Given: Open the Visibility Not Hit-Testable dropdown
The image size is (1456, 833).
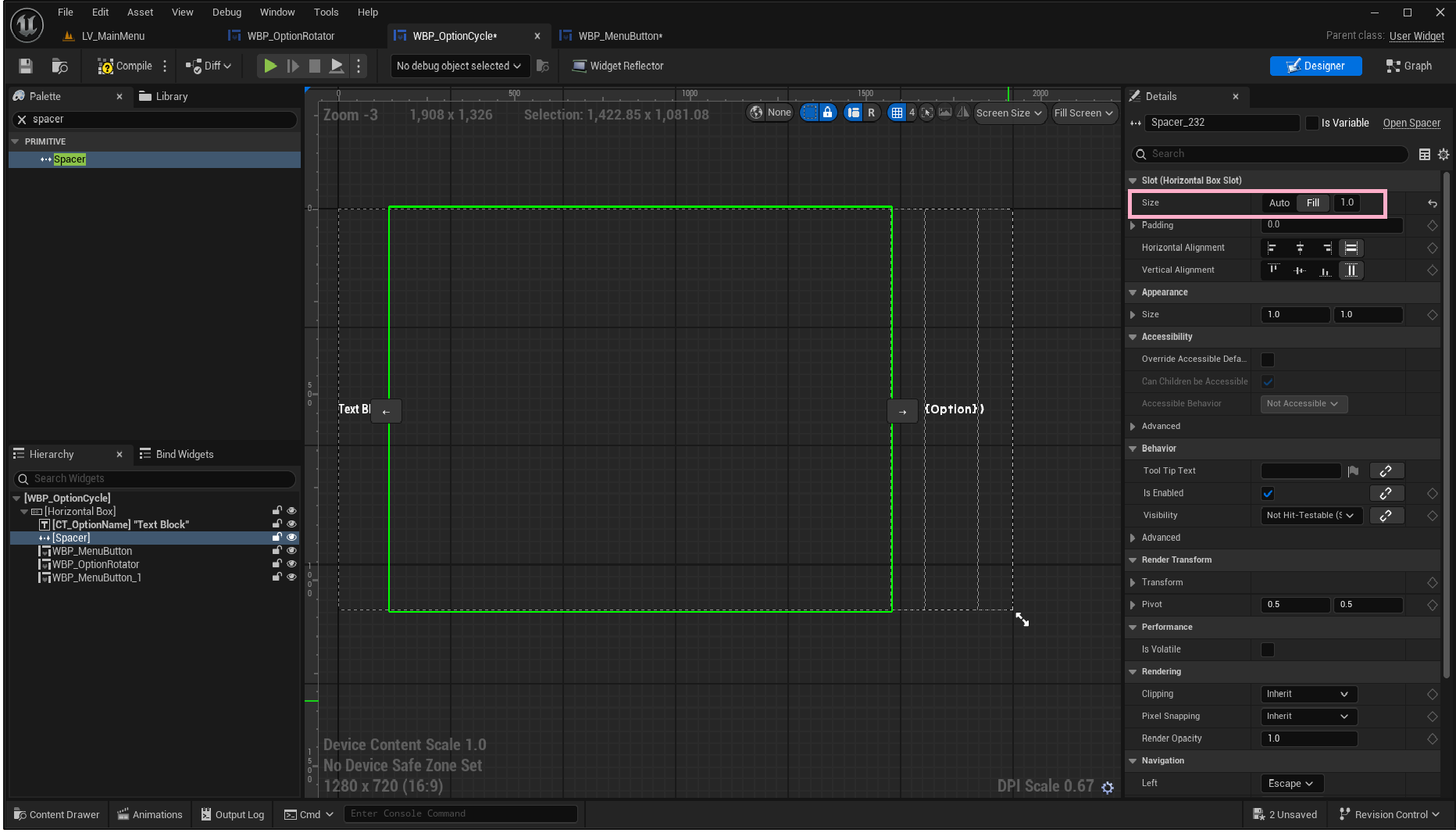Looking at the screenshot, I should (x=1311, y=516).
